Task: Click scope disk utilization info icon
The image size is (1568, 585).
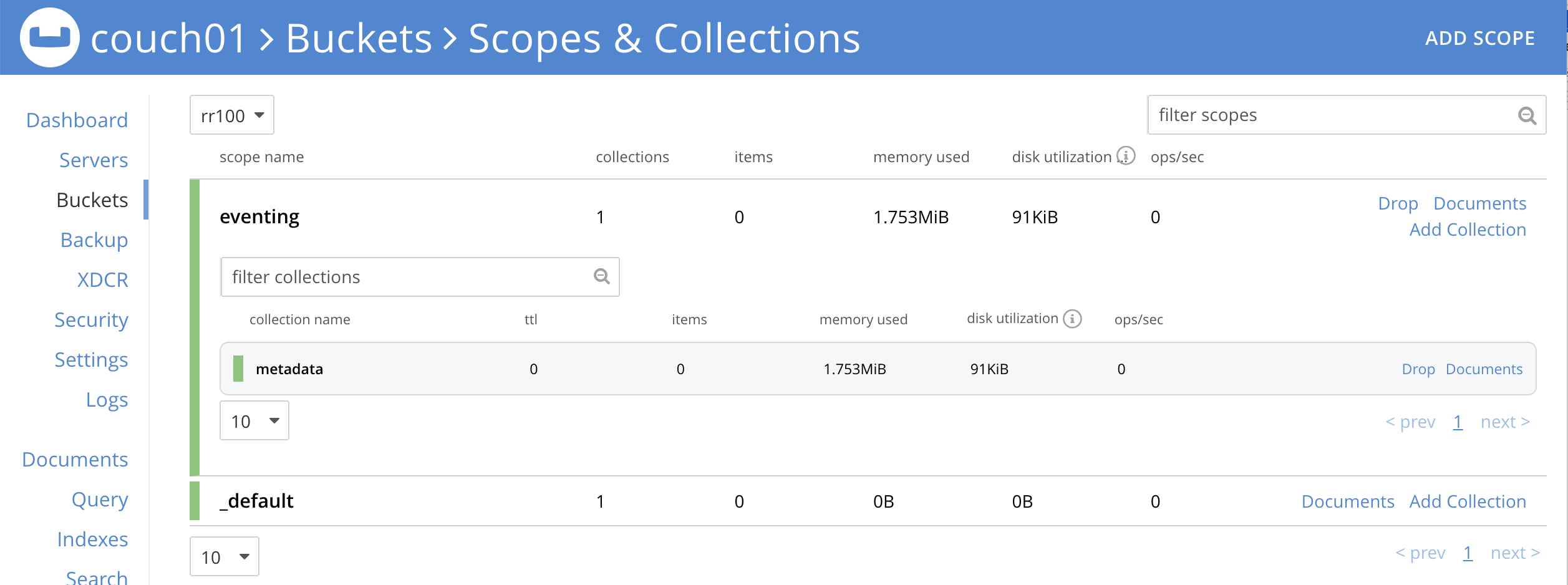Action: coord(1126,156)
